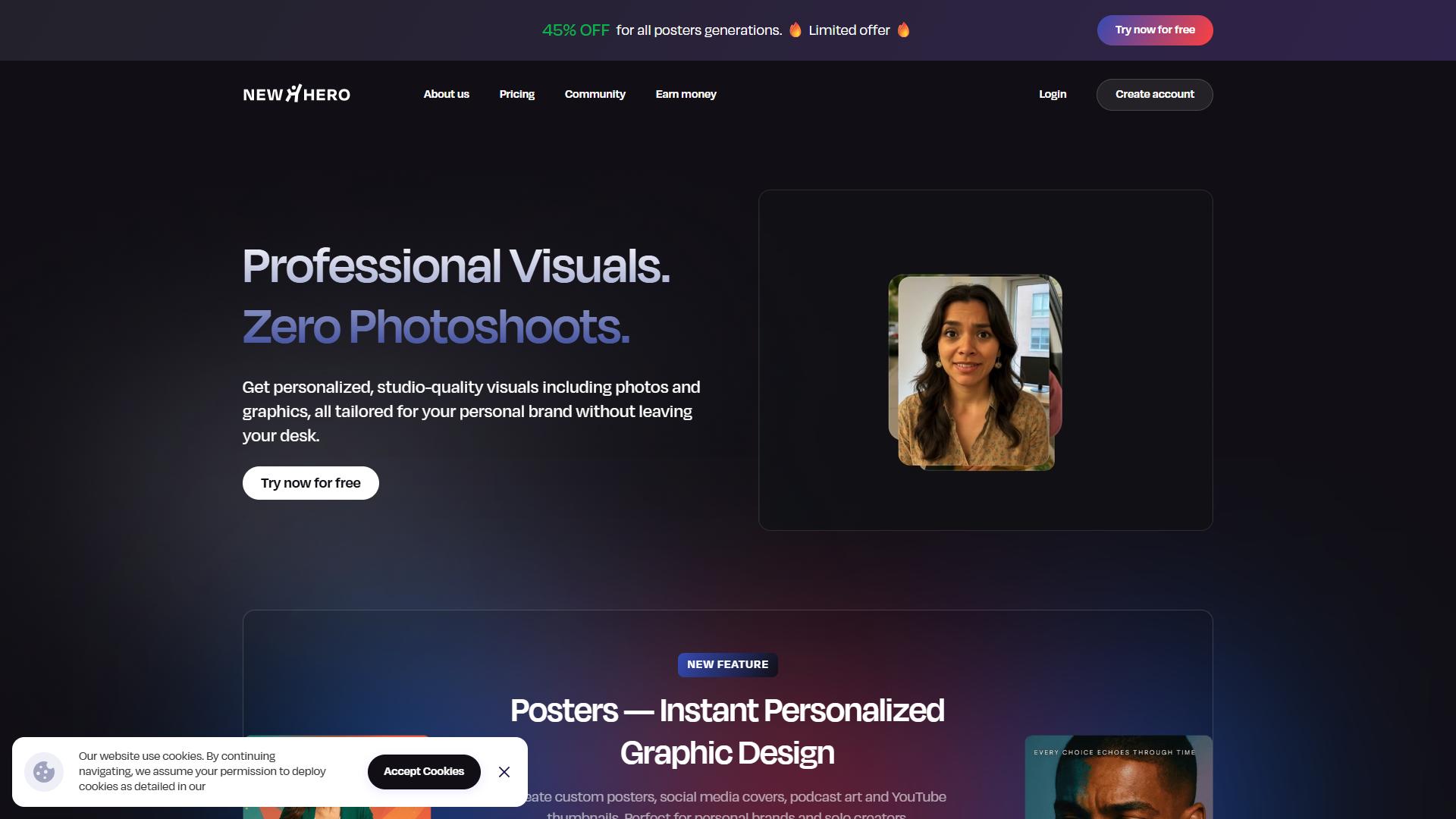Image resolution: width=1456 pixels, height=819 pixels.
Task: Click the top banner Try now for free button
Action: [1154, 30]
